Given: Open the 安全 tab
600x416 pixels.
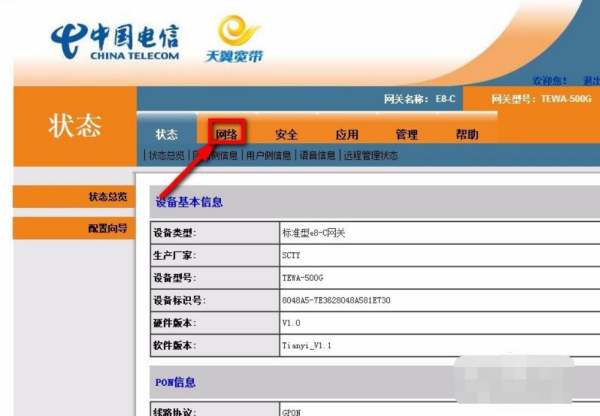Looking at the screenshot, I should (287, 134).
